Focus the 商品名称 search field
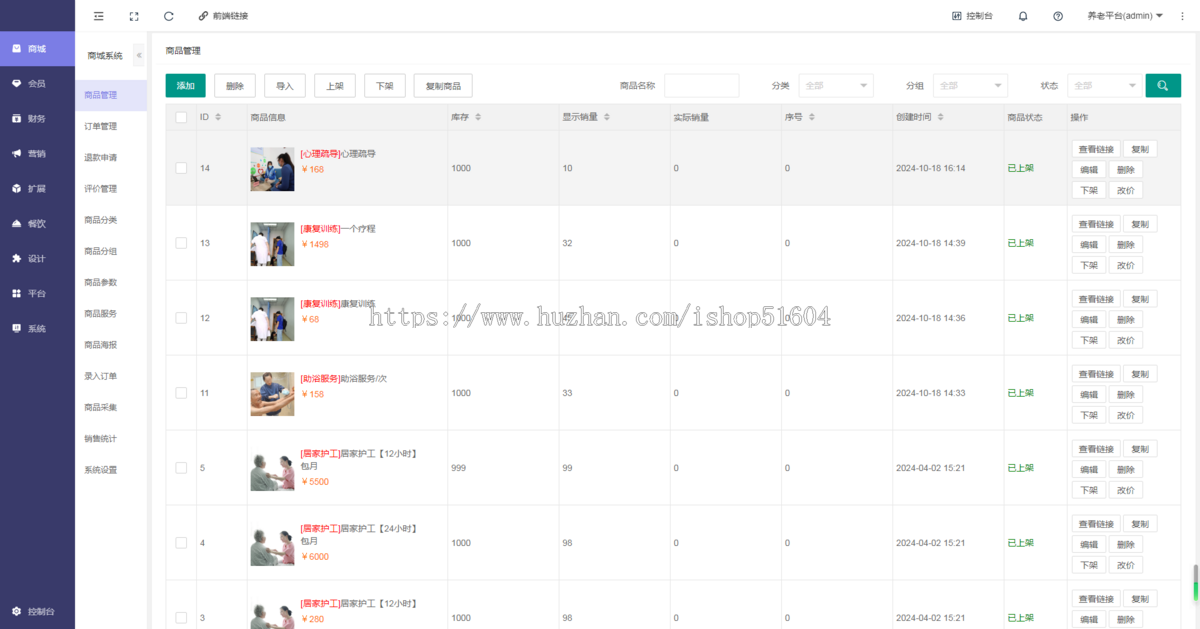 coord(702,86)
